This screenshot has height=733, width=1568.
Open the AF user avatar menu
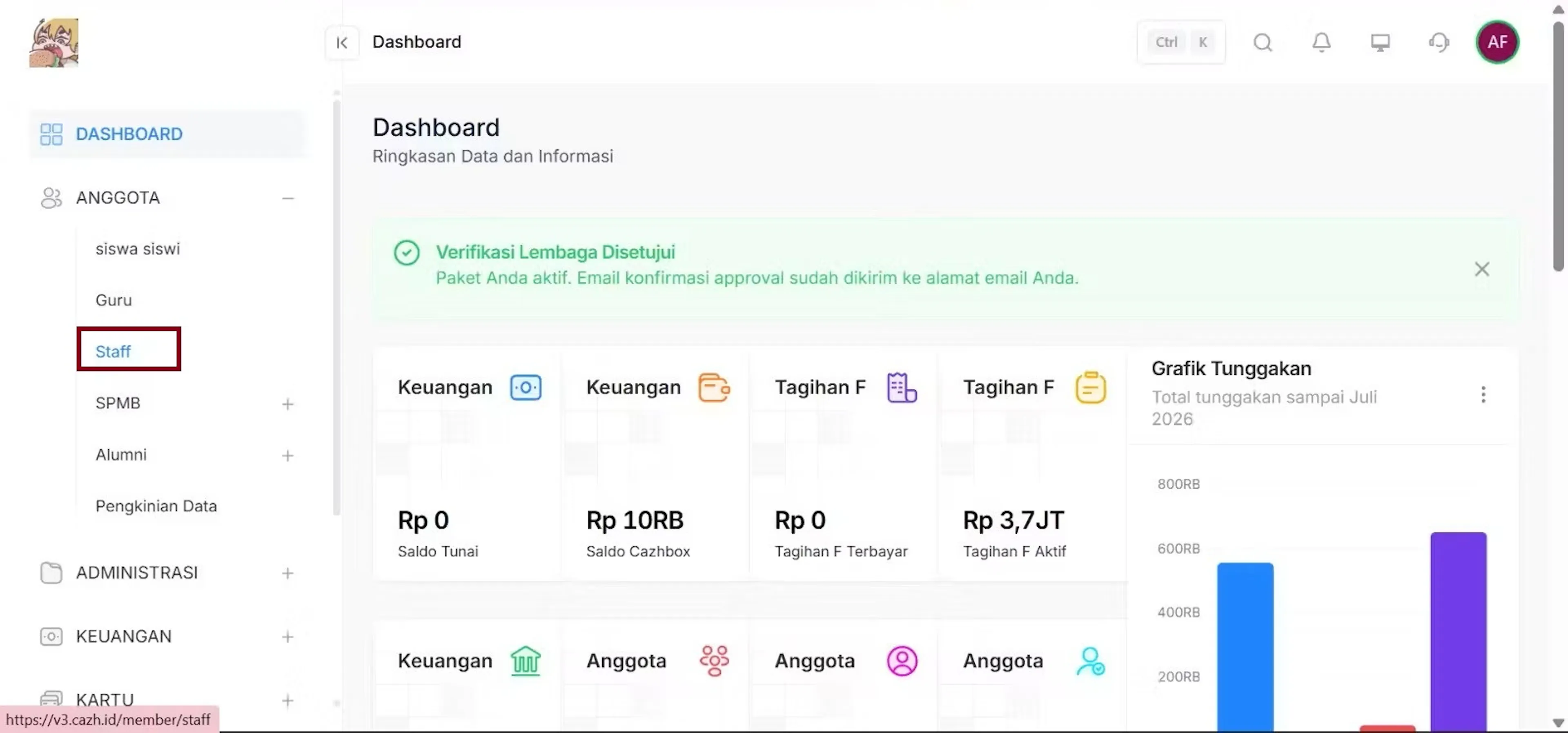click(x=1497, y=42)
